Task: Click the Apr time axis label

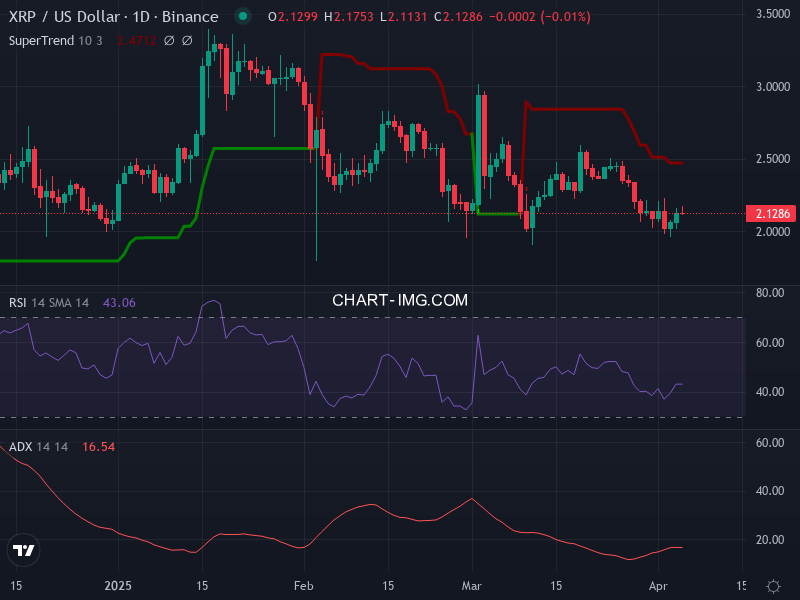Action: (658, 586)
